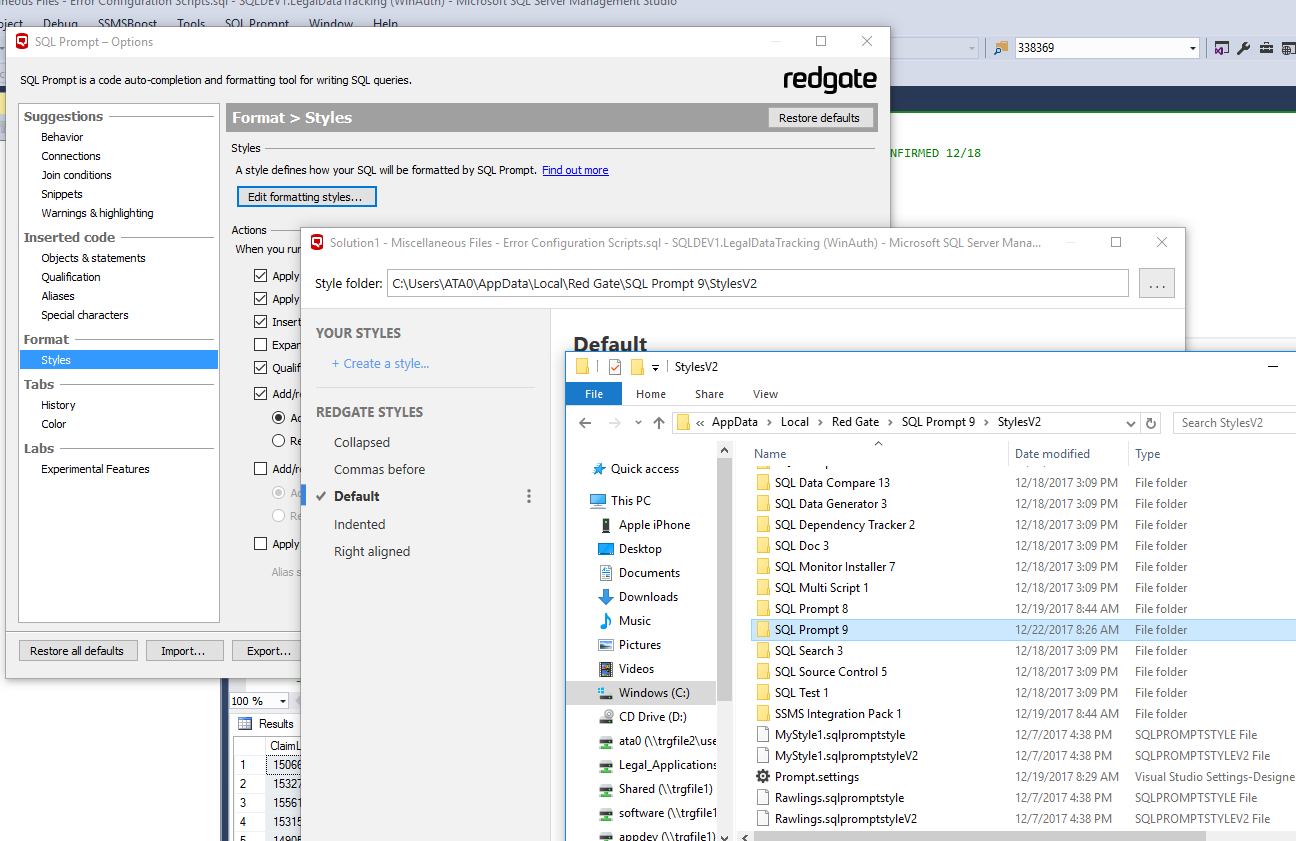Click + Create a style… link

pos(380,364)
